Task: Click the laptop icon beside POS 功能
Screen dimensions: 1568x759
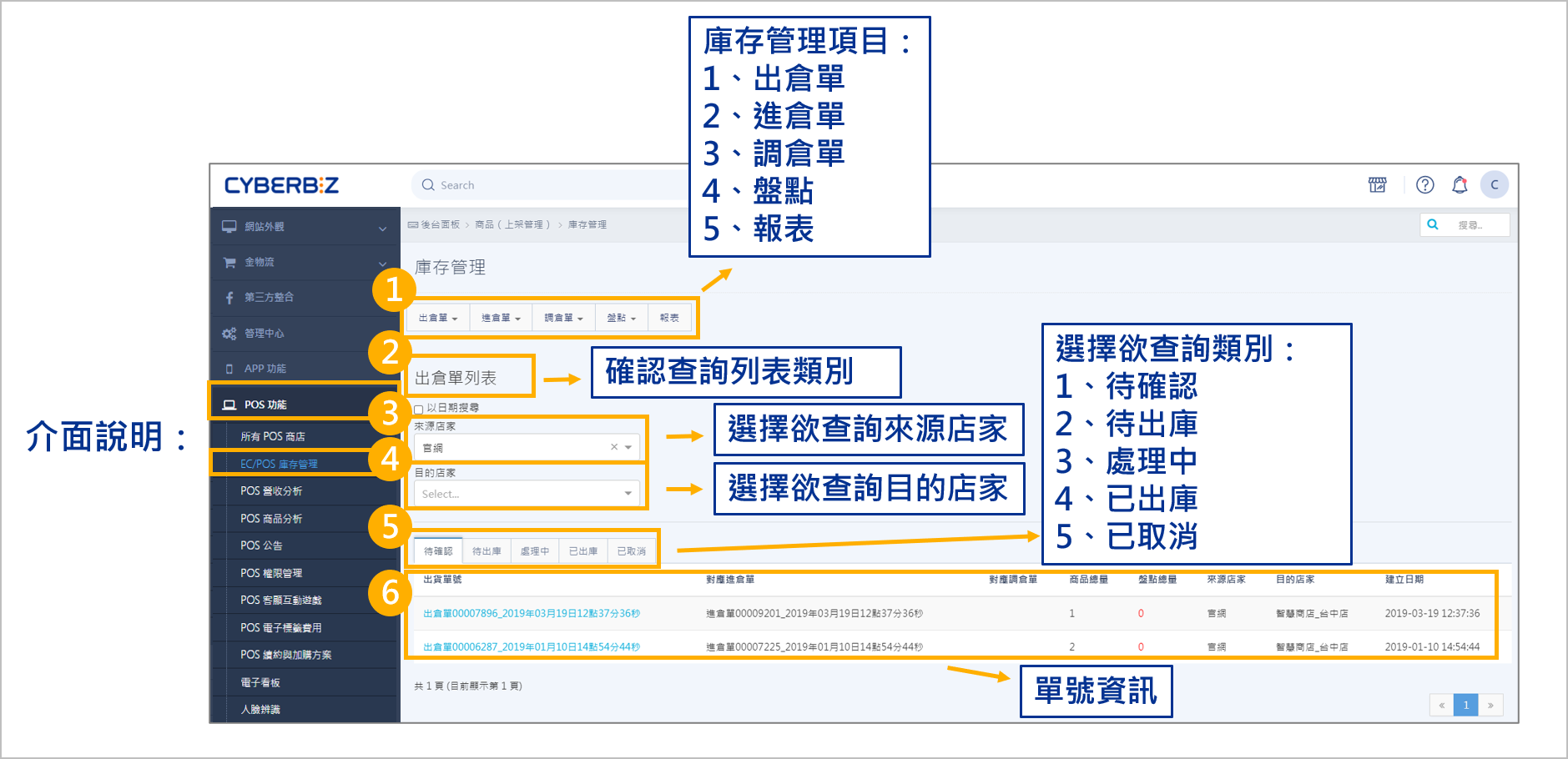Action: (x=229, y=405)
